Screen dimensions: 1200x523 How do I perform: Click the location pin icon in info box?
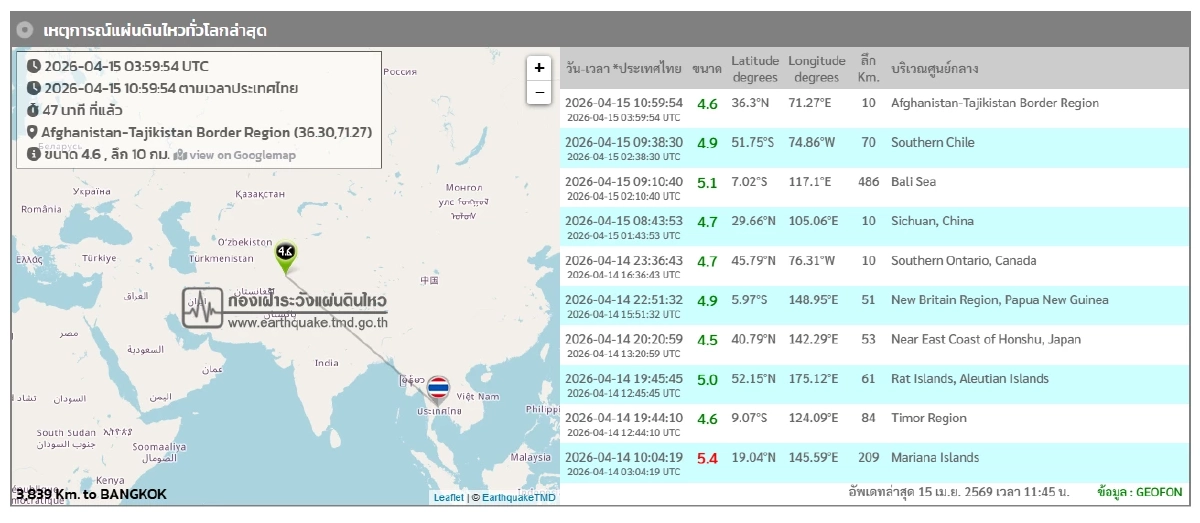pos(33,132)
